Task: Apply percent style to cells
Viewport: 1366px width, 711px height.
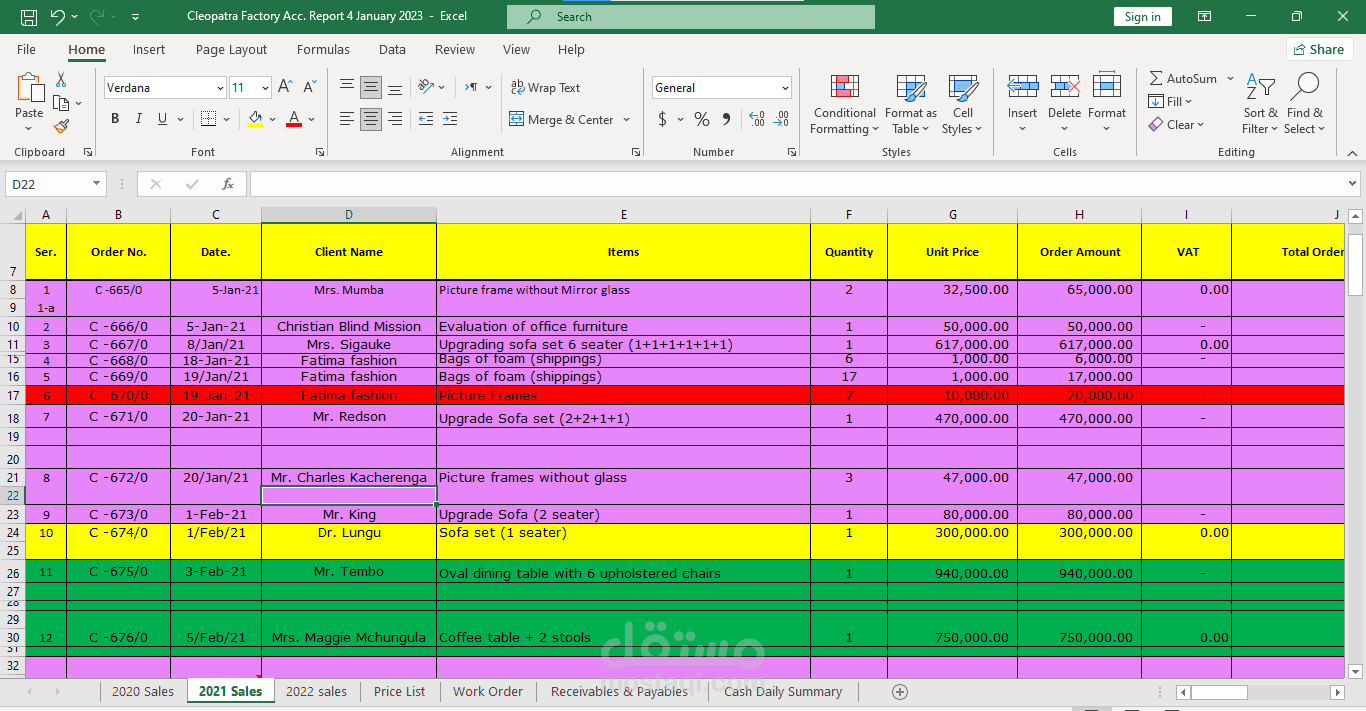Action: (702, 119)
